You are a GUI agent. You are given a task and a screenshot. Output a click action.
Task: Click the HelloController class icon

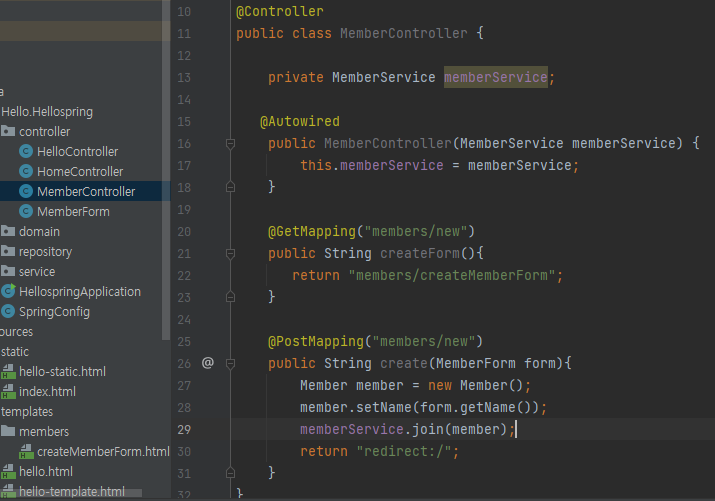pos(26,151)
